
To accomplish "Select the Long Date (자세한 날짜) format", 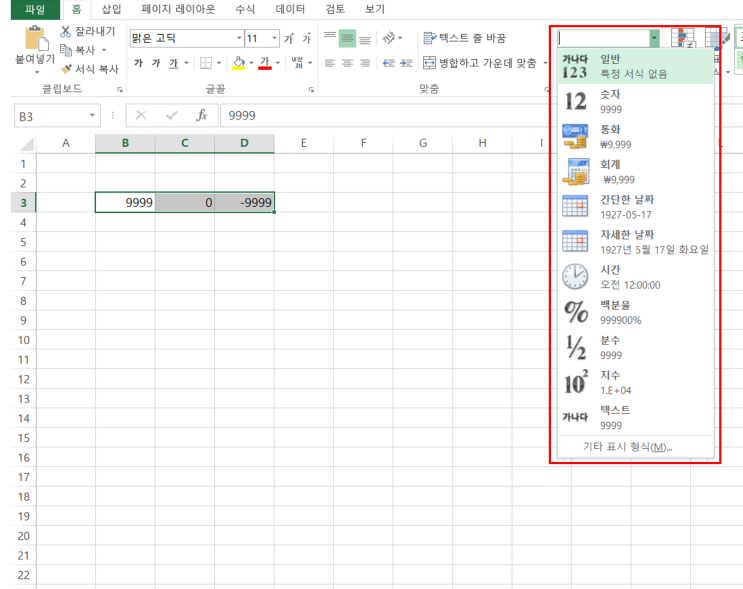I will pos(635,242).
